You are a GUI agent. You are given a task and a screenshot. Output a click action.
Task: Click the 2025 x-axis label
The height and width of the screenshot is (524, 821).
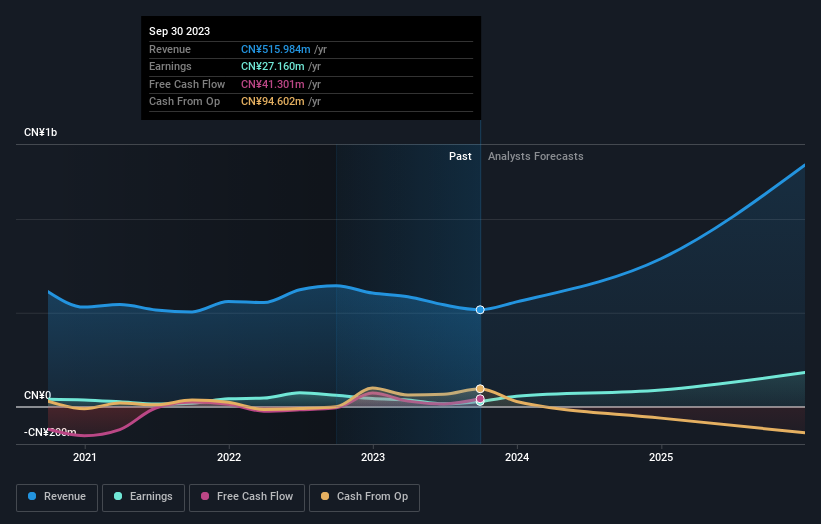[661, 458]
